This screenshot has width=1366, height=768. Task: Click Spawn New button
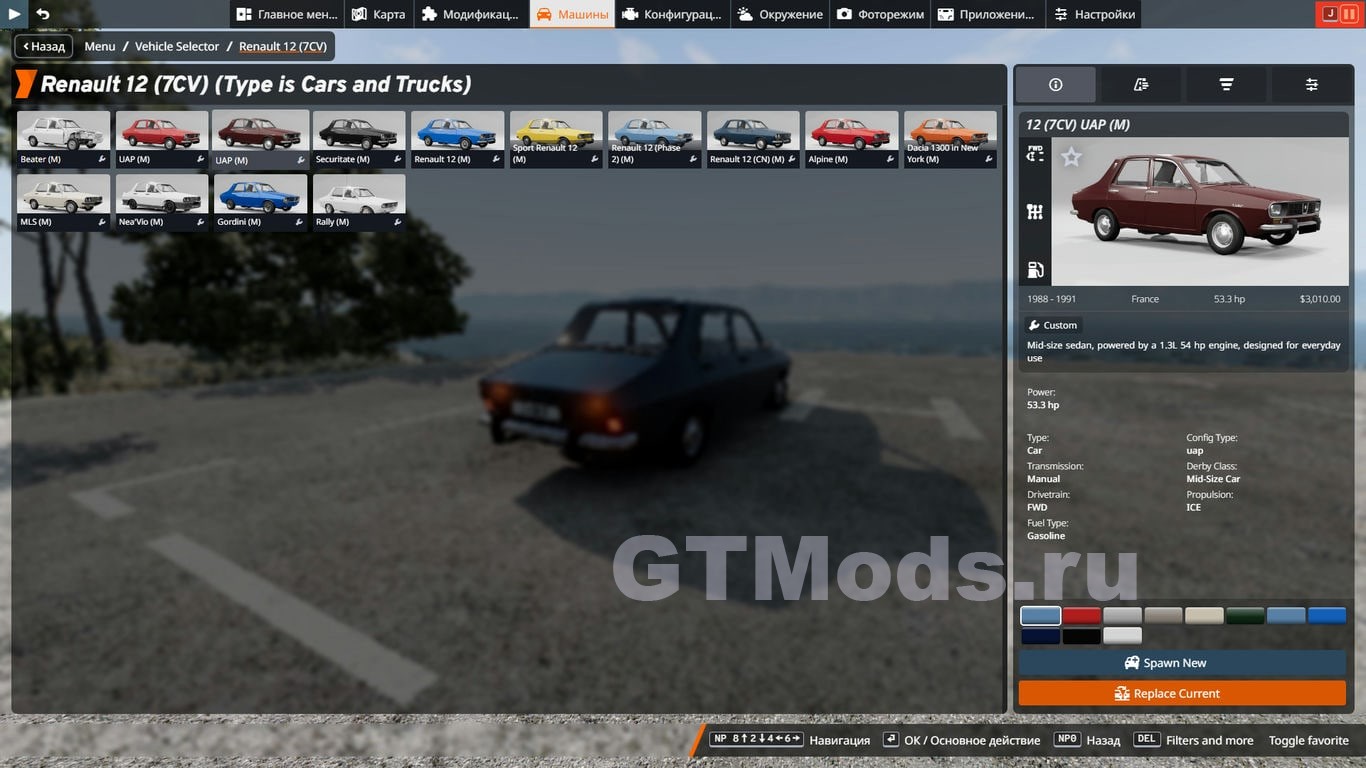click(x=1182, y=663)
